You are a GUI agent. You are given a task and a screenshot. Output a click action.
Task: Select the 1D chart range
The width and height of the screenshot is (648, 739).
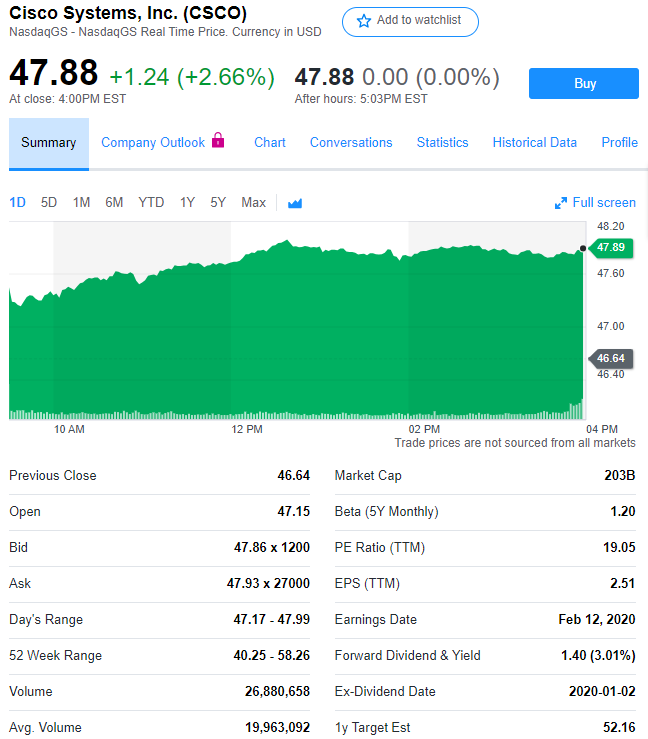18,203
